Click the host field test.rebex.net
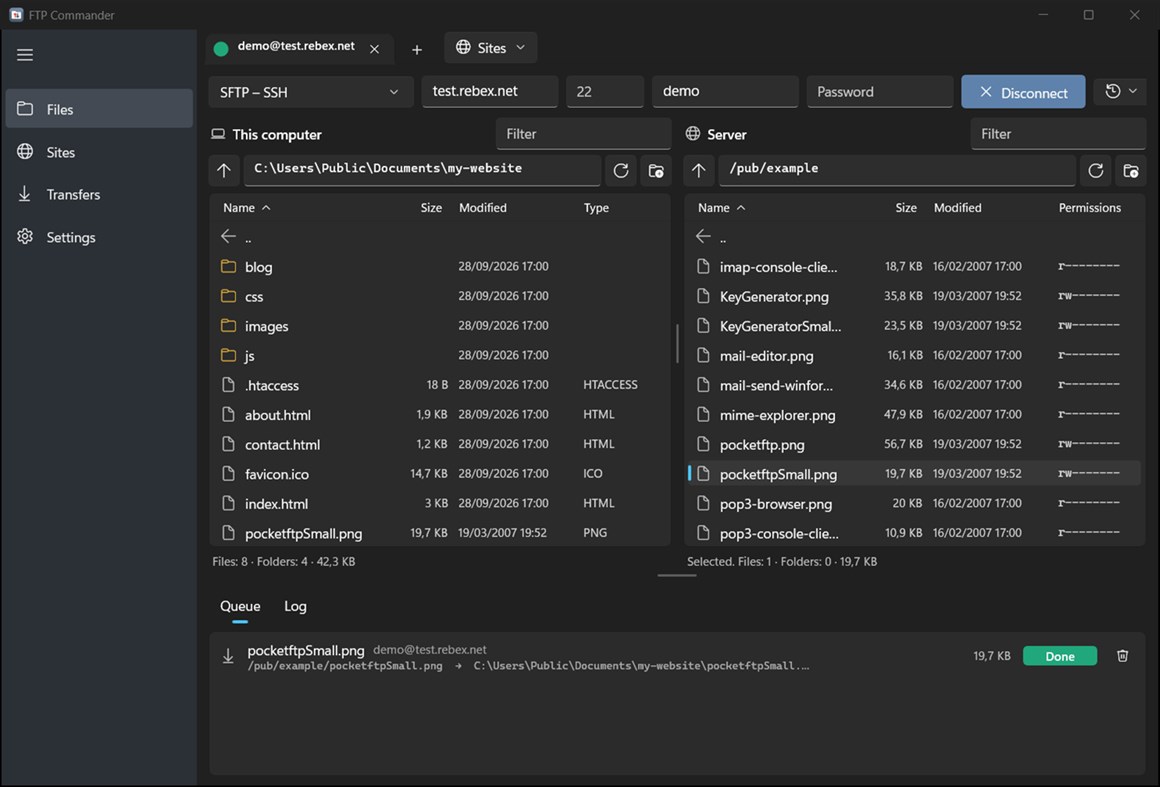This screenshot has height=787, width=1160. (x=490, y=92)
